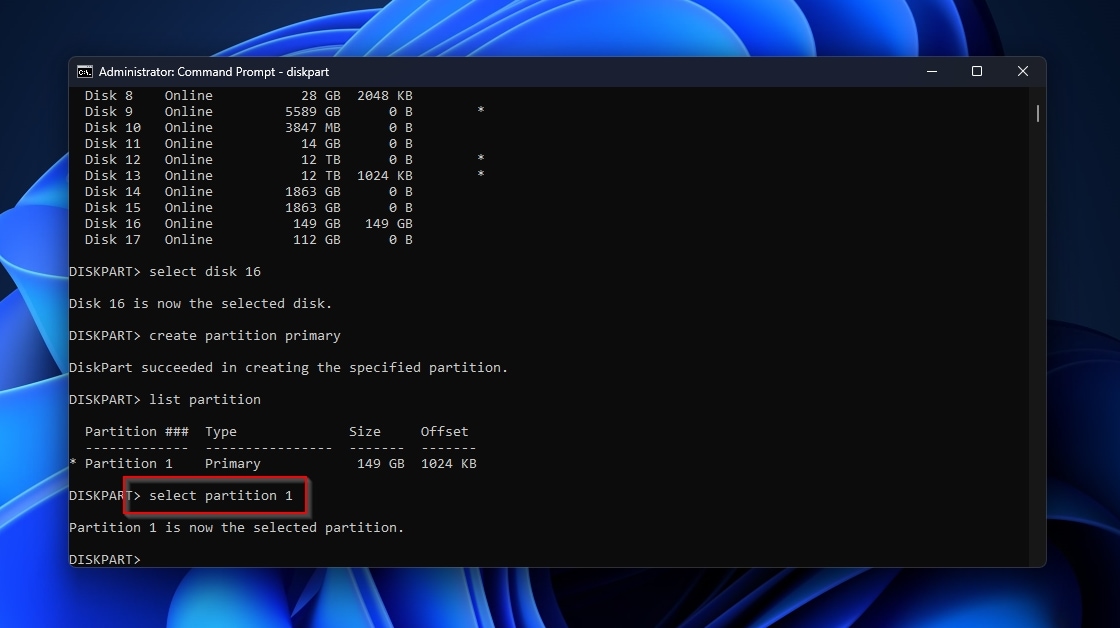The height and width of the screenshot is (628, 1120).
Task: Click the Command Prompt icon in title bar
Action: click(x=85, y=72)
